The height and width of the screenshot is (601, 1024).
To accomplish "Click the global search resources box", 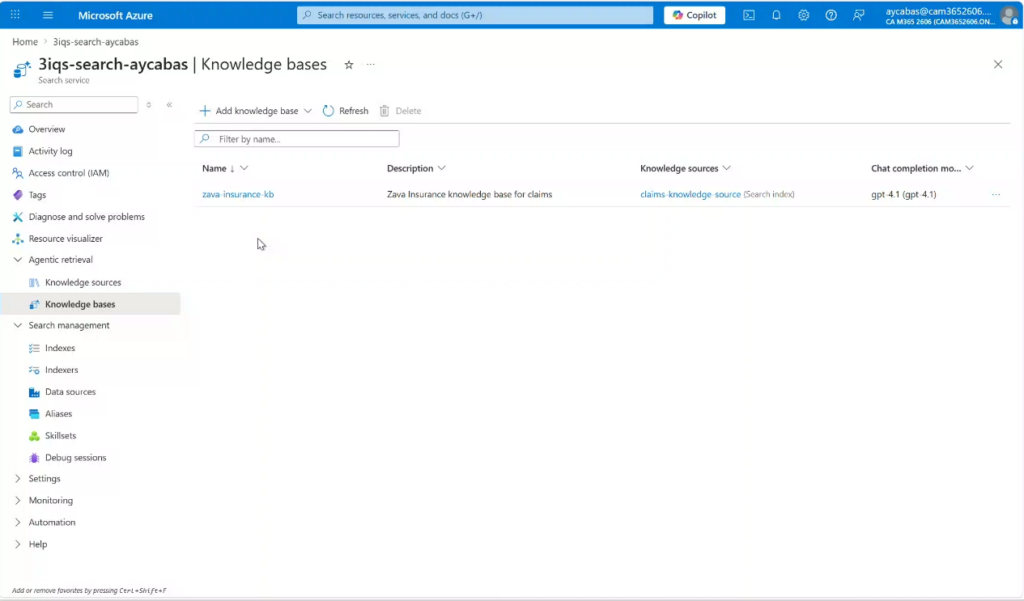I will [475, 15].
